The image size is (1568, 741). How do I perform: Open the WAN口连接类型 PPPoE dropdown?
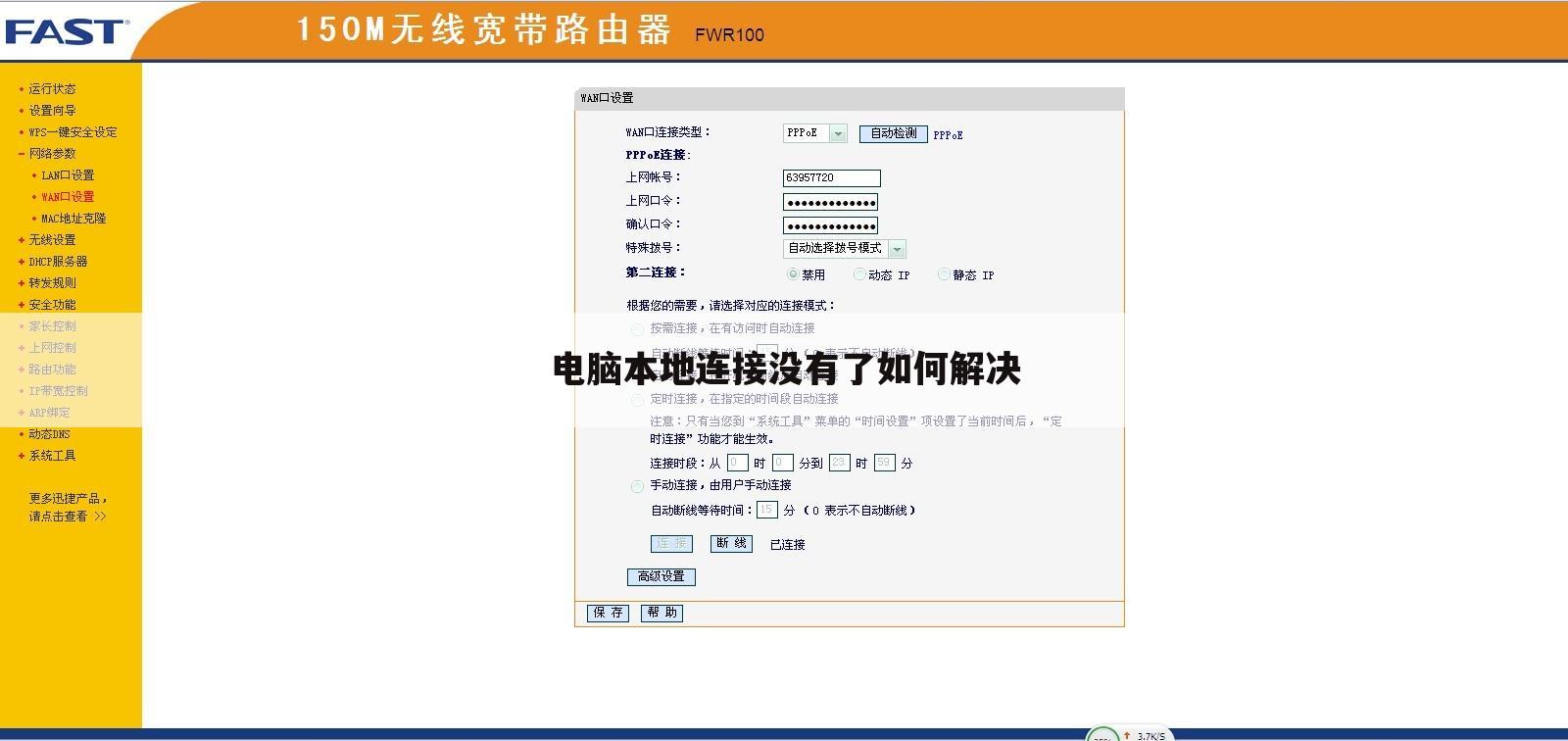[x=814, y=132]
